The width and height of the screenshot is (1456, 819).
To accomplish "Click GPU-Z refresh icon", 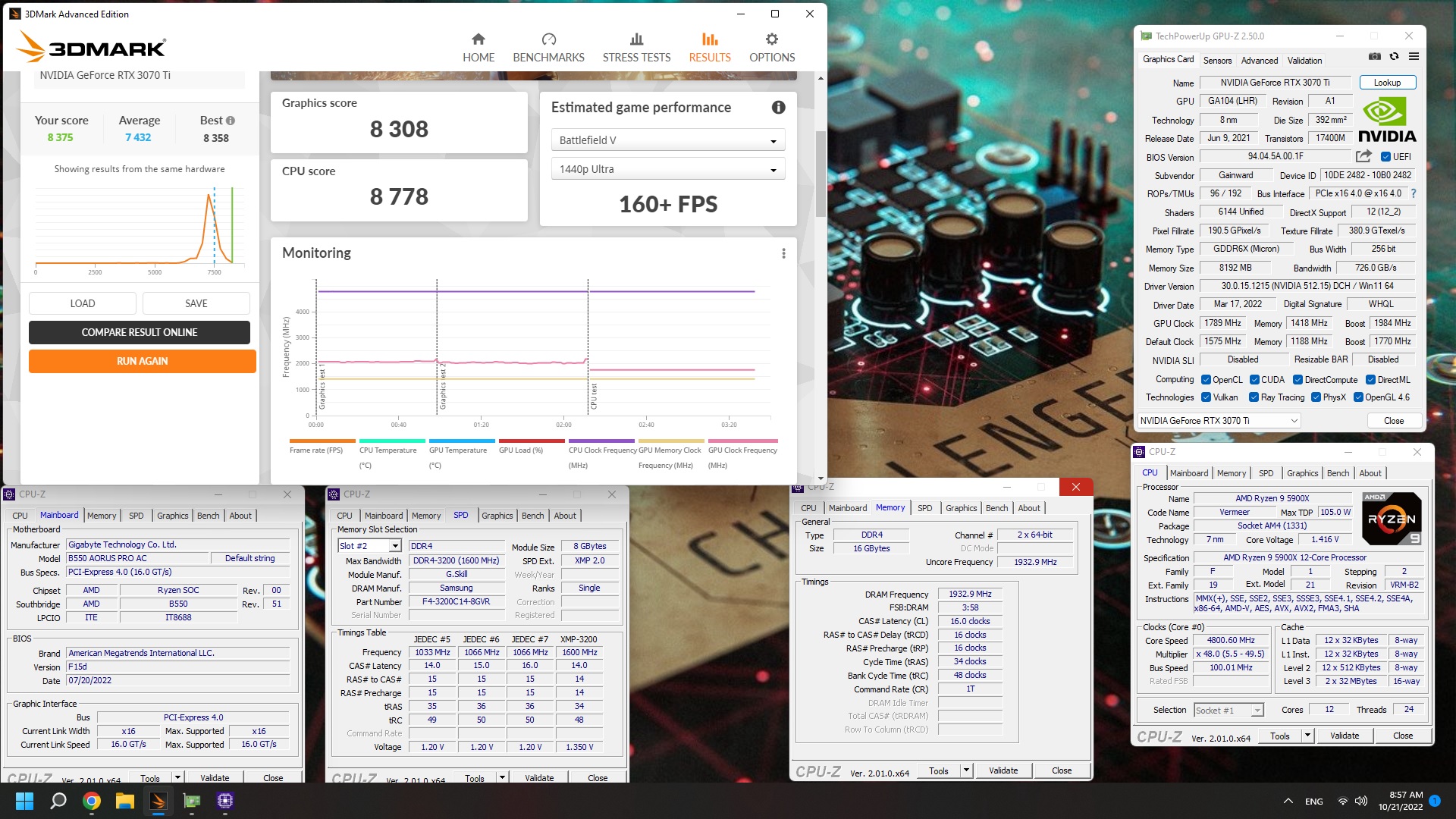I will point(1394,56).
